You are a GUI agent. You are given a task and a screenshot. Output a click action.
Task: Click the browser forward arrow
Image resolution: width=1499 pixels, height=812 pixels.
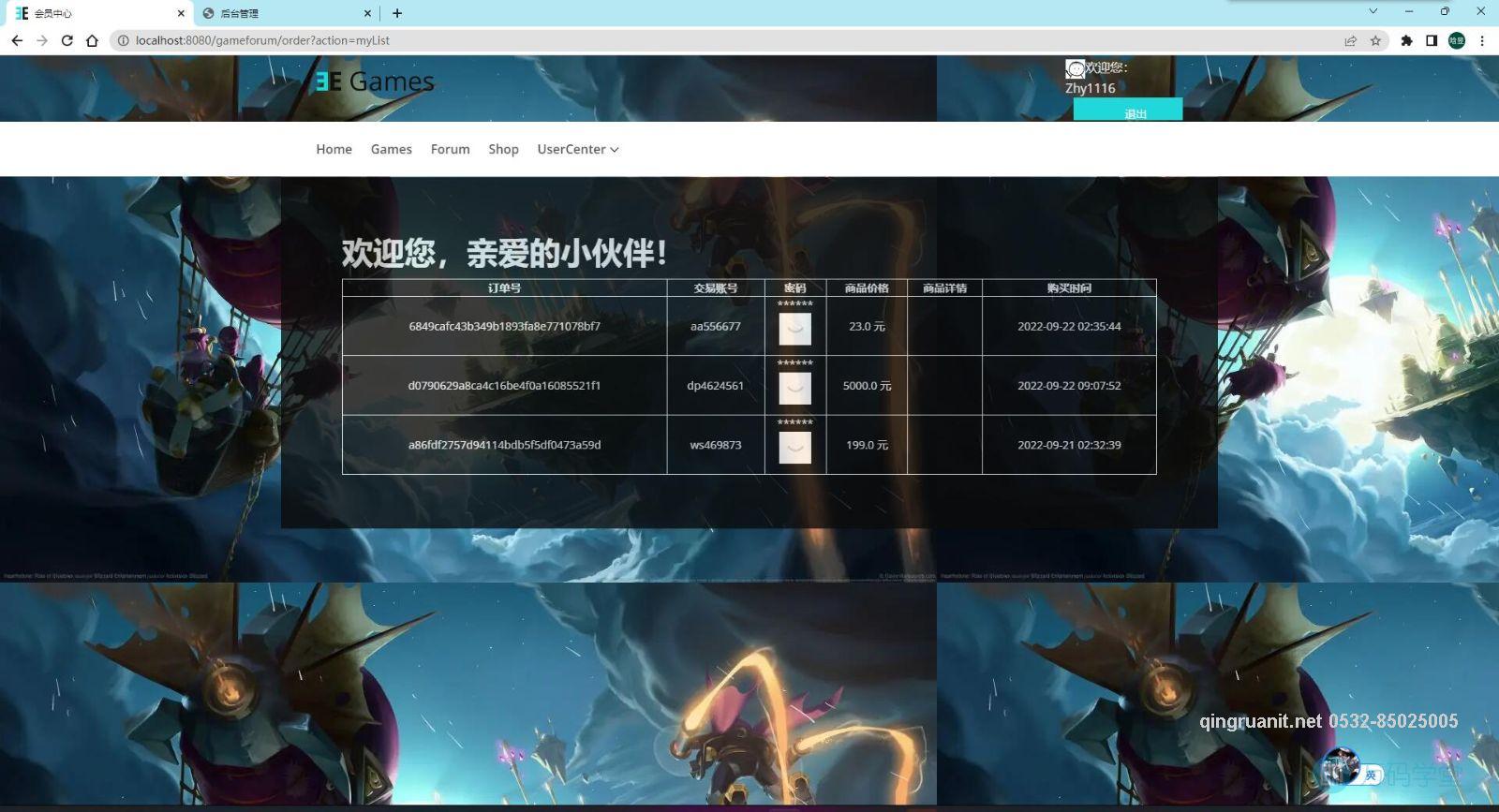pyautogui.click(x=42, y=40)
